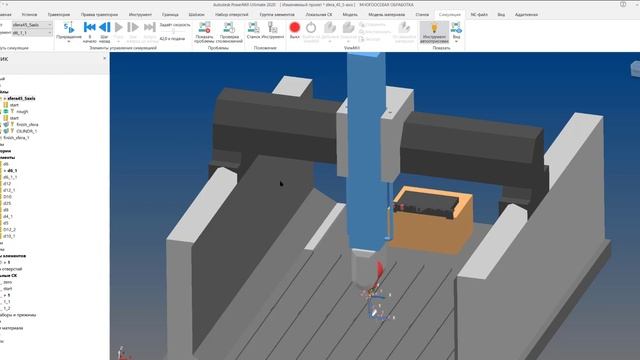640x360 pixels.
Task: Click the window layout icon in title bar
Action: tap(623, 4)
